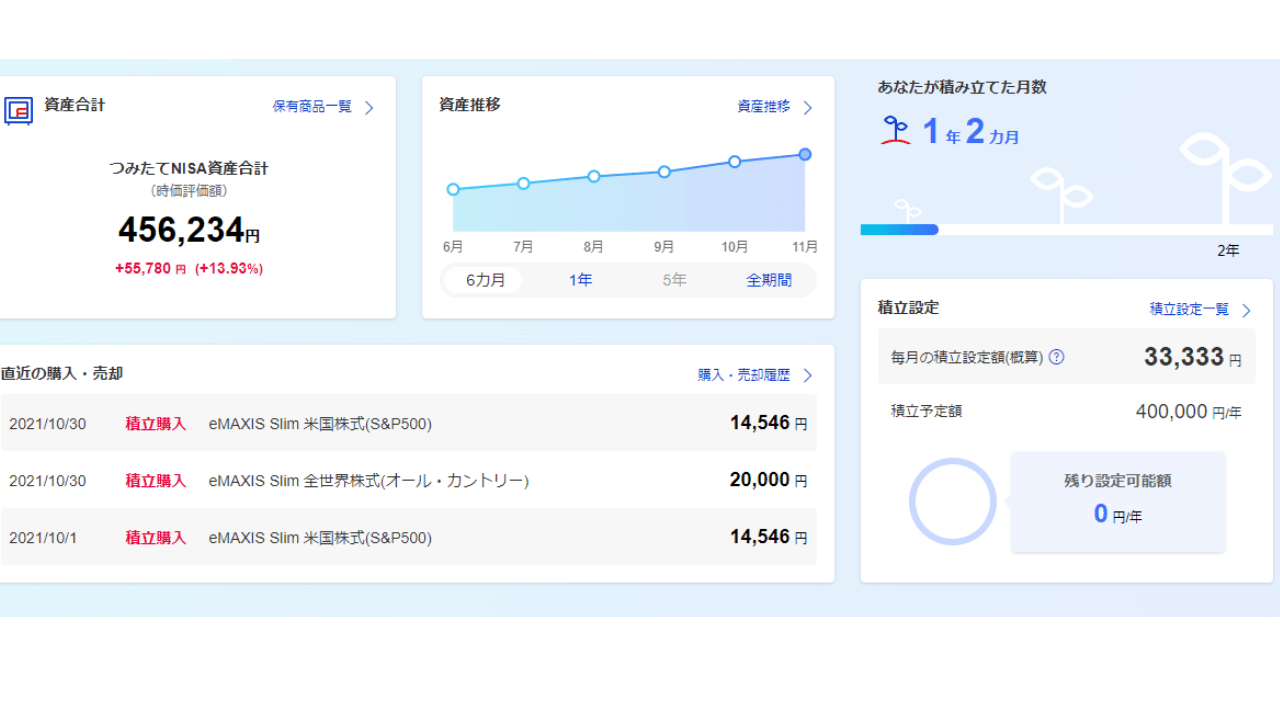Click the 6月 data point on chart

coord(453,189)
